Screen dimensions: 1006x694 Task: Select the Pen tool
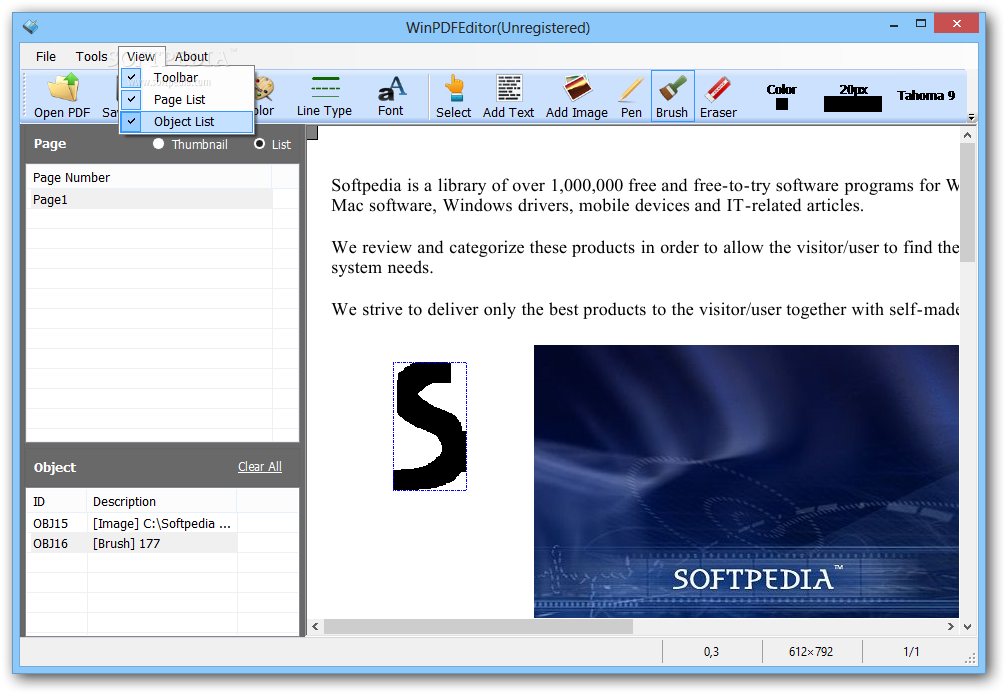[631, 96]
